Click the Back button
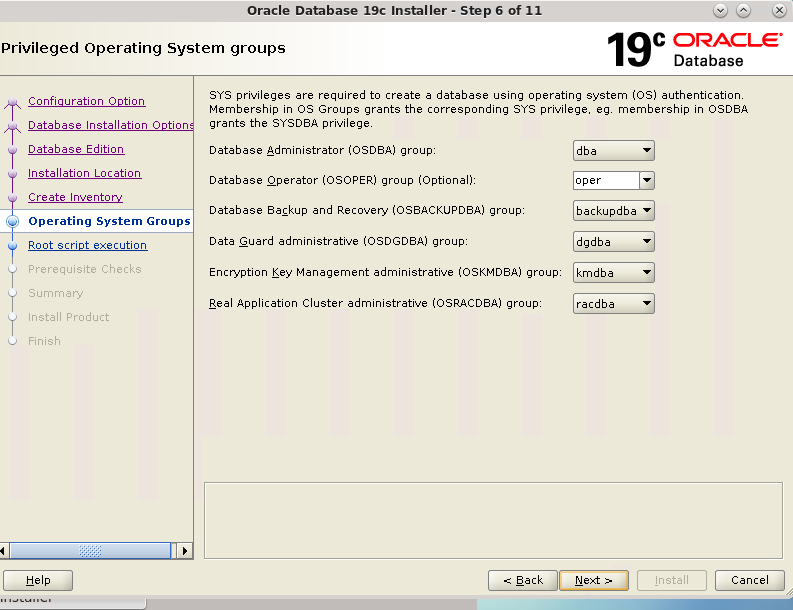Screen dimensions: 793x610 [x=523, y=580]
